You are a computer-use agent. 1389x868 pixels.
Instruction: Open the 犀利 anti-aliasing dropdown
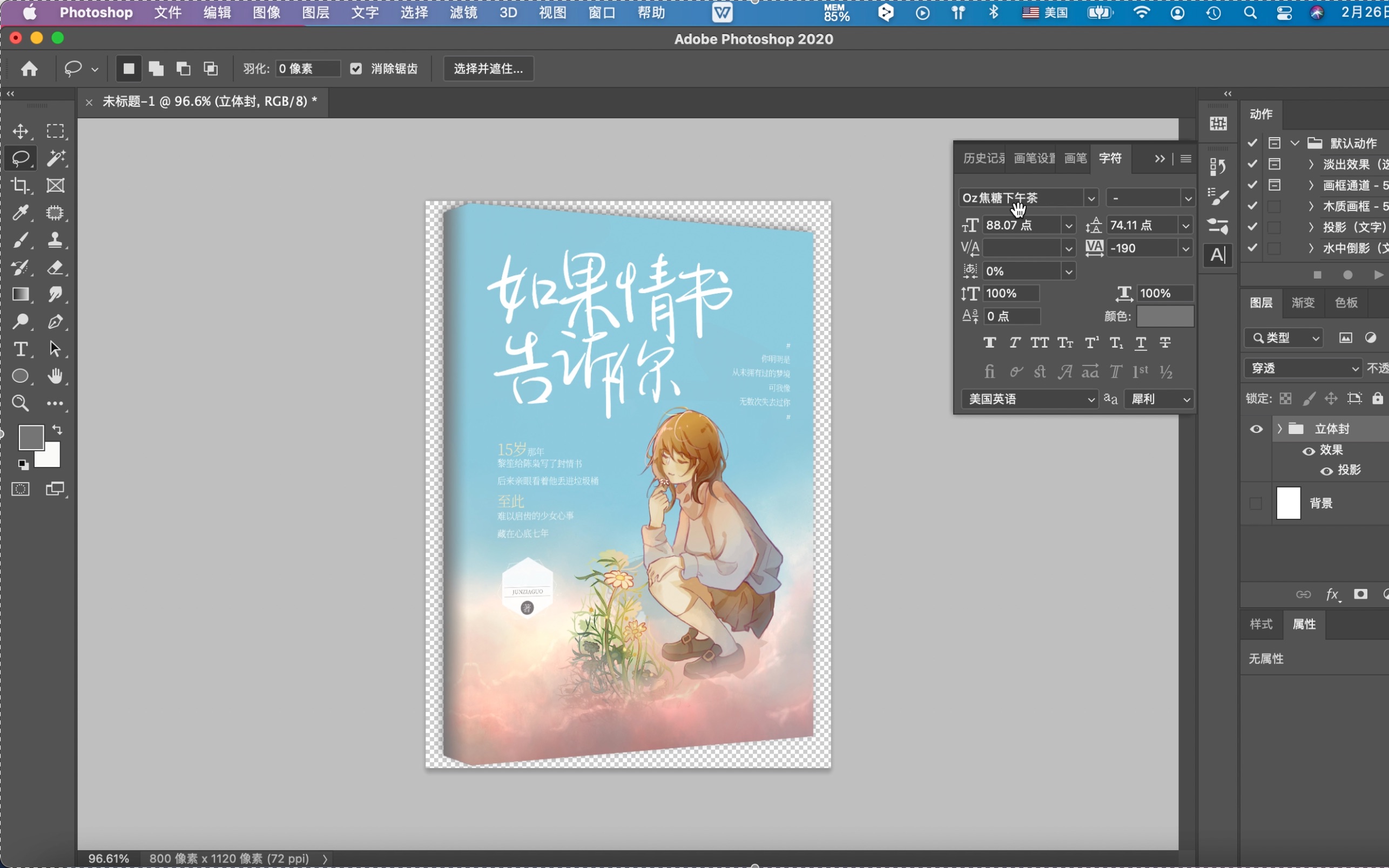(x=1159, y=399)
